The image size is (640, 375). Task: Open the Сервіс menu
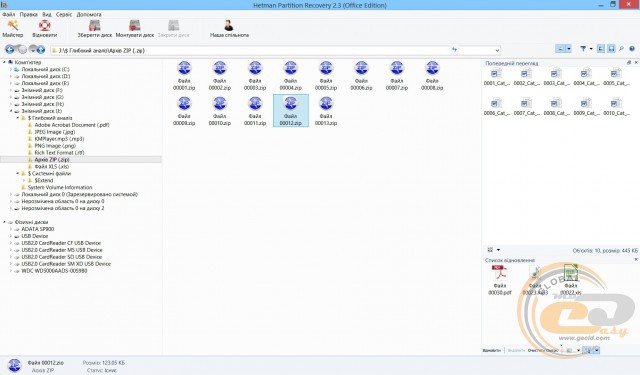64,14
